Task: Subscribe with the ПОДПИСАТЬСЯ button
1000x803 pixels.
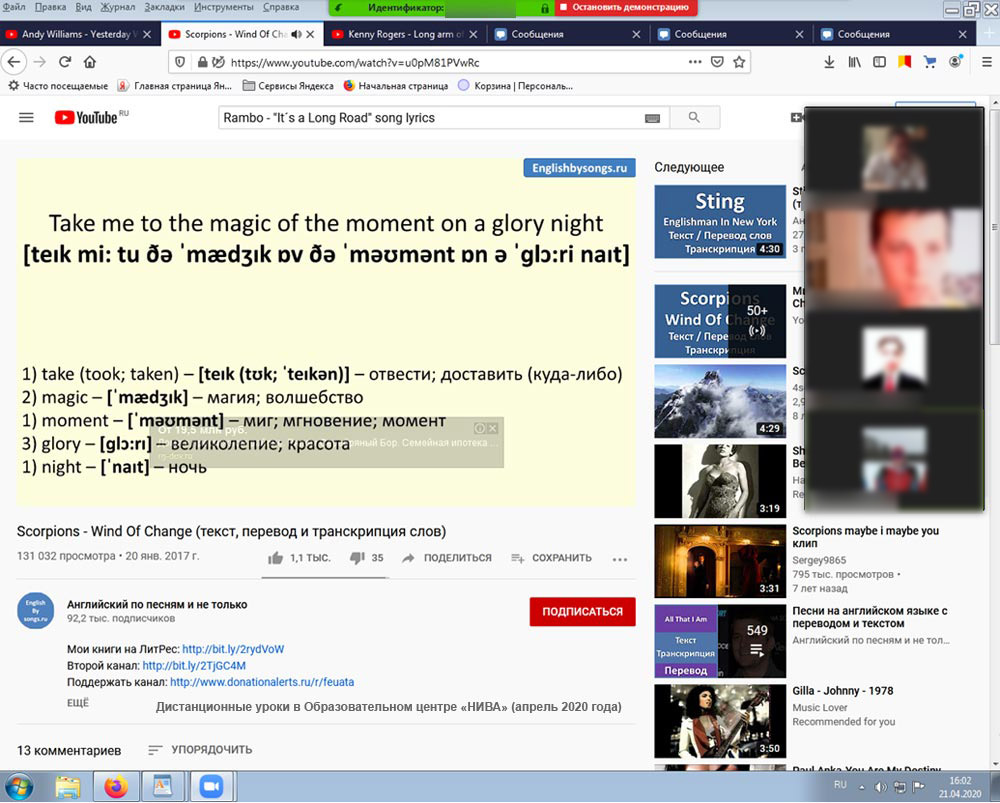Action: pyautogui.click(x=582, y=612)
